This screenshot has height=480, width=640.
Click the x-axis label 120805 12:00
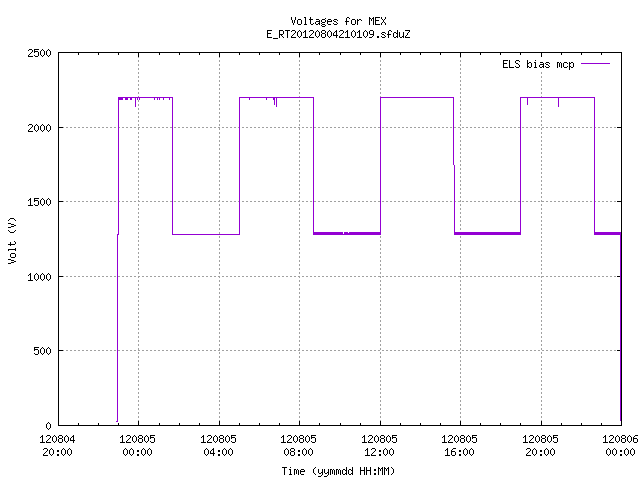[x=379, y=446]
